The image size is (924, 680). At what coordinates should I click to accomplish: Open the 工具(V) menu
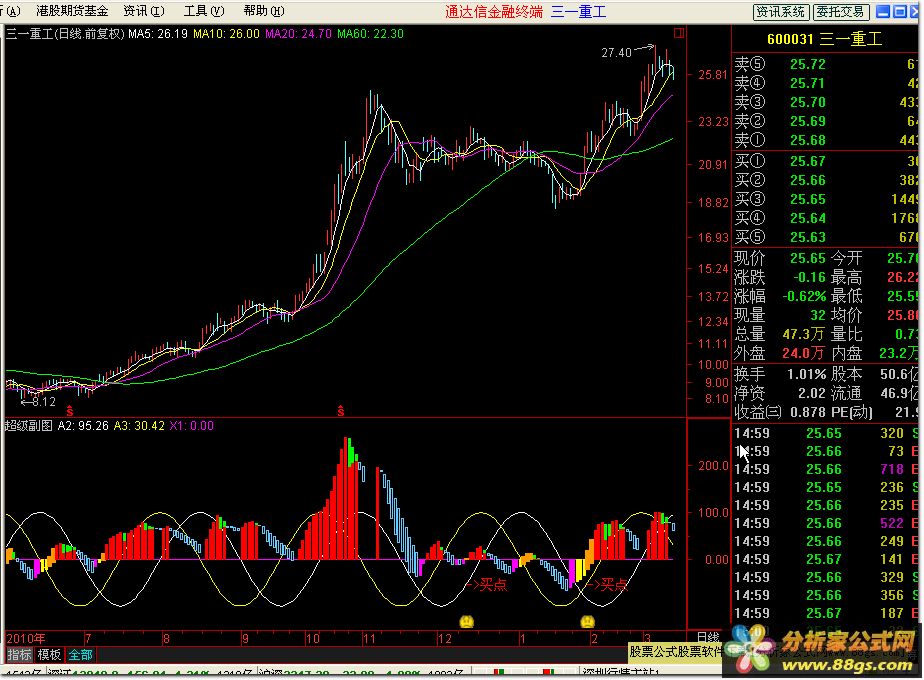click(203, 11)
